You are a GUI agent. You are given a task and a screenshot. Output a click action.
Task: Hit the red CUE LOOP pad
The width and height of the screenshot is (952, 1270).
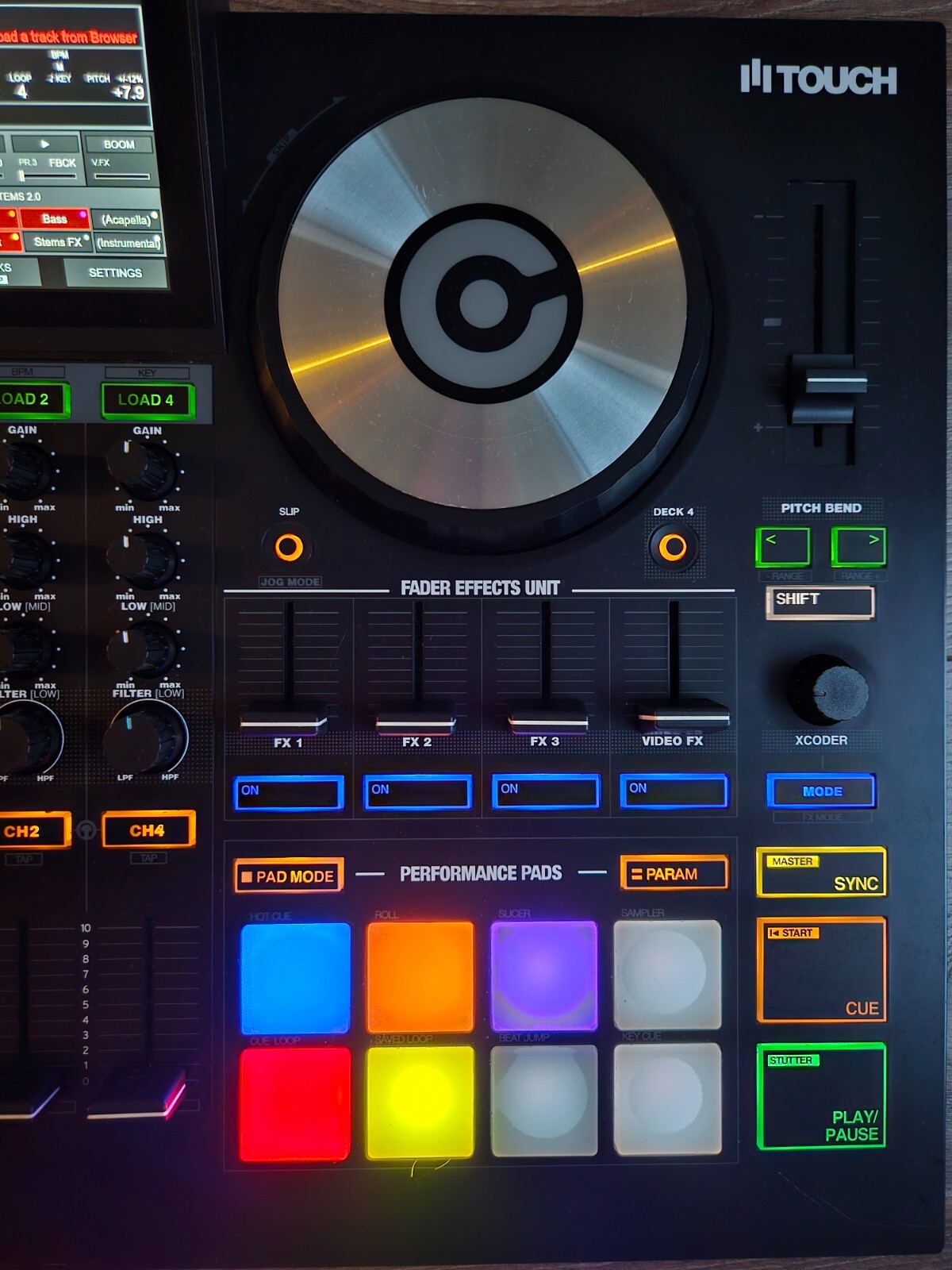coord(295,1104)
